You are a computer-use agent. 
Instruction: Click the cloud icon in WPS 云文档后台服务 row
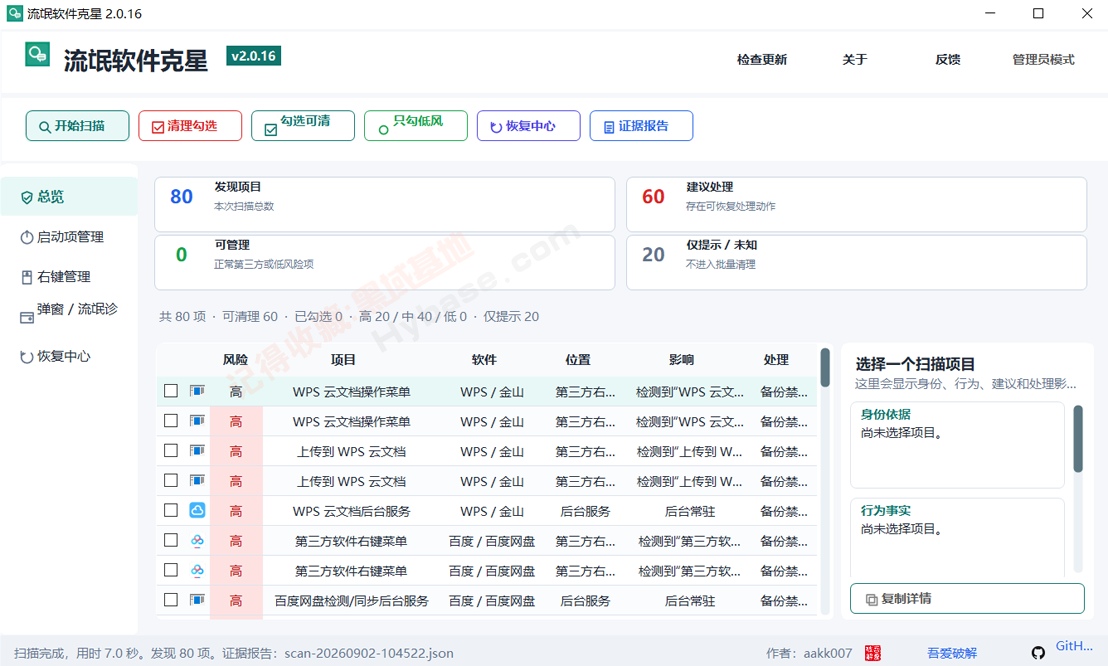click(x=197, y=510)
